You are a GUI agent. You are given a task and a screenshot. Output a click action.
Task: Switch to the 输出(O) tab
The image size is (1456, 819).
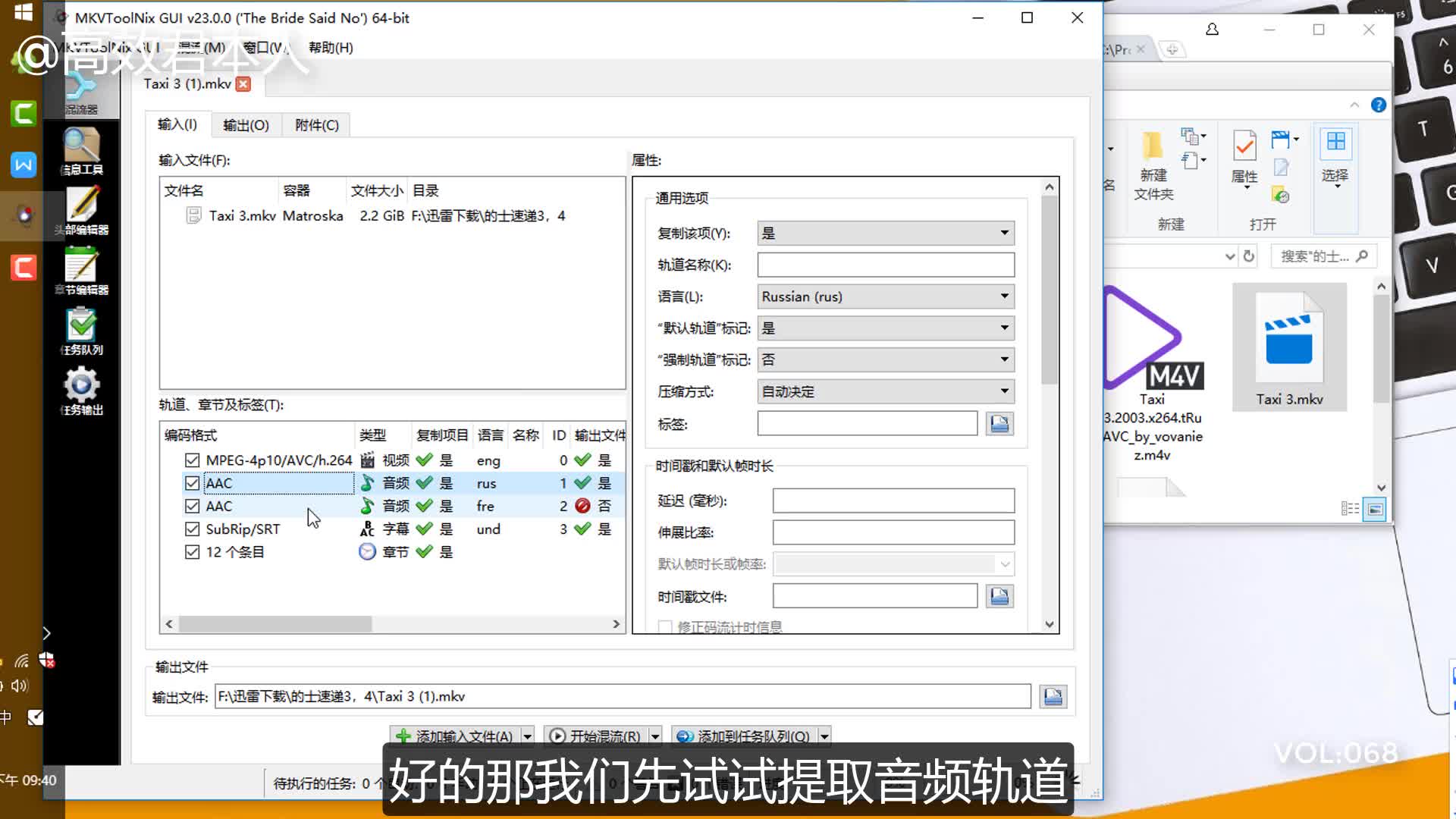[246, 124]
